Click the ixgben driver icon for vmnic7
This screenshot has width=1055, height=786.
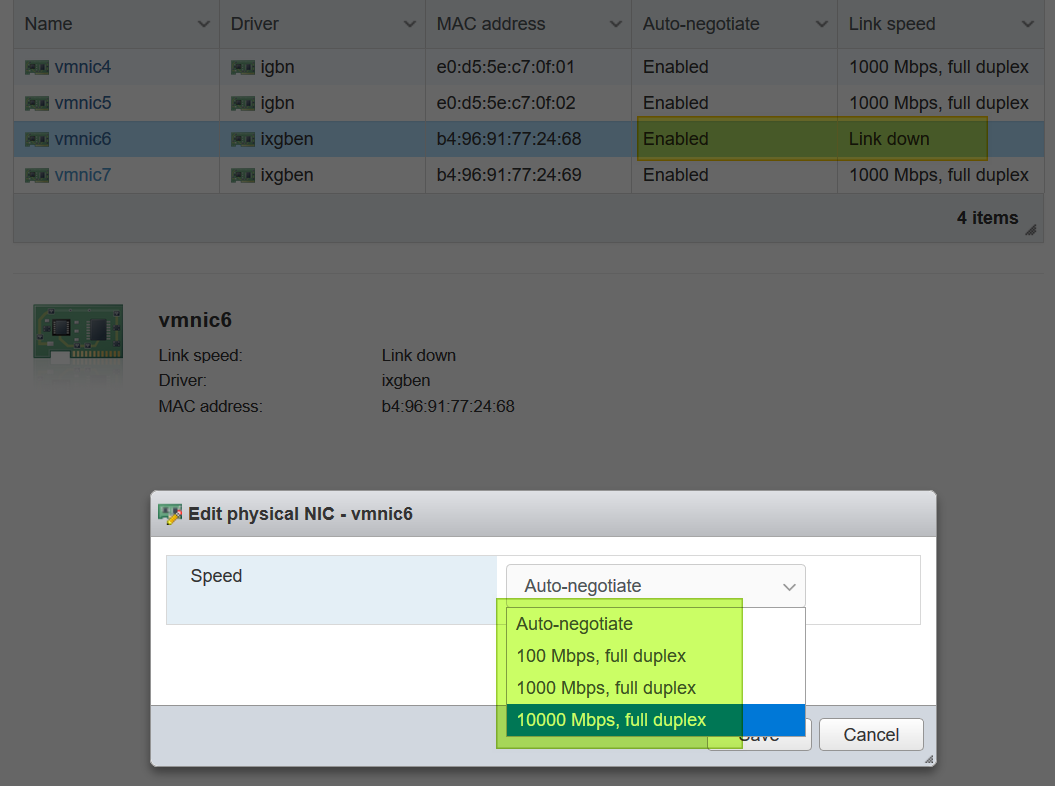click(x=243, y=176)
